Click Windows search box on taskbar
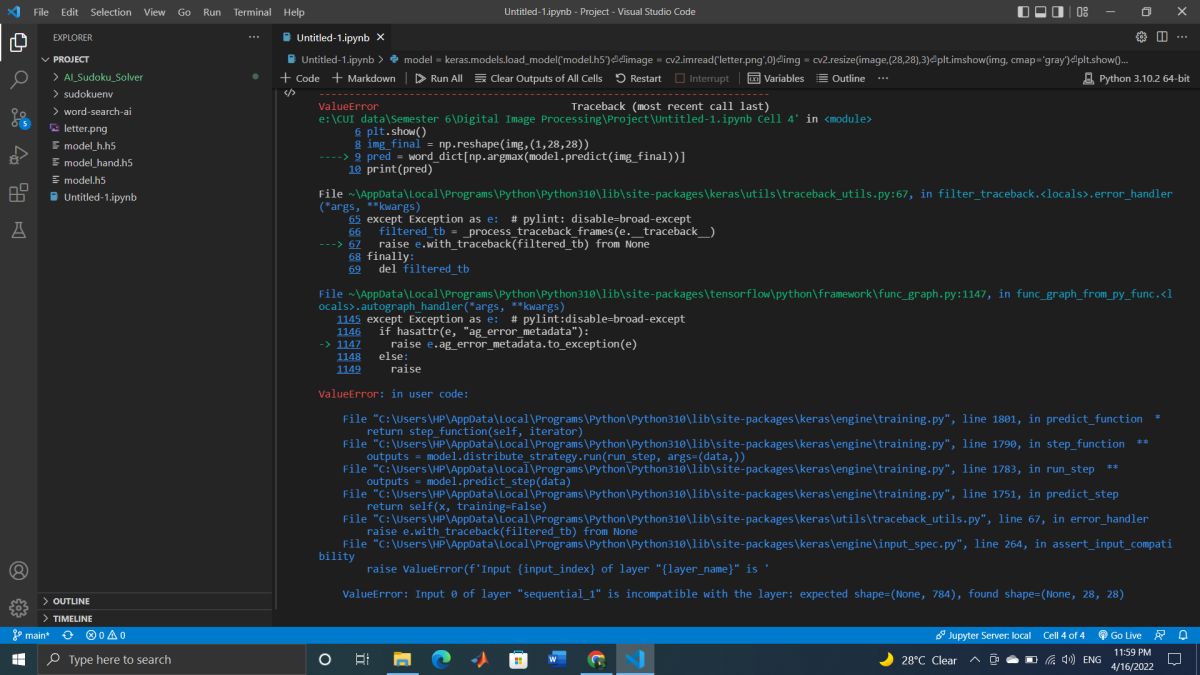The height and width of the screenshot is (675, 1200). click(x=174, y=660)
